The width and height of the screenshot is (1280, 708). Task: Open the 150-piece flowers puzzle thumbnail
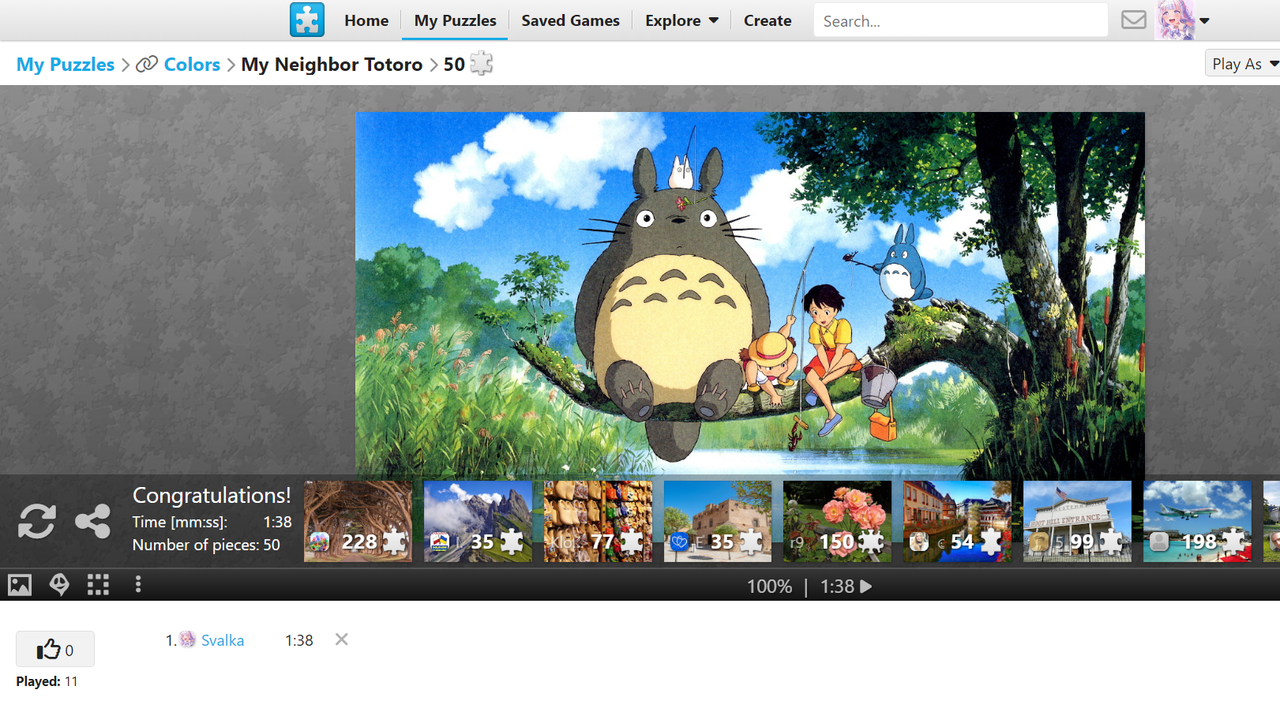838,521
